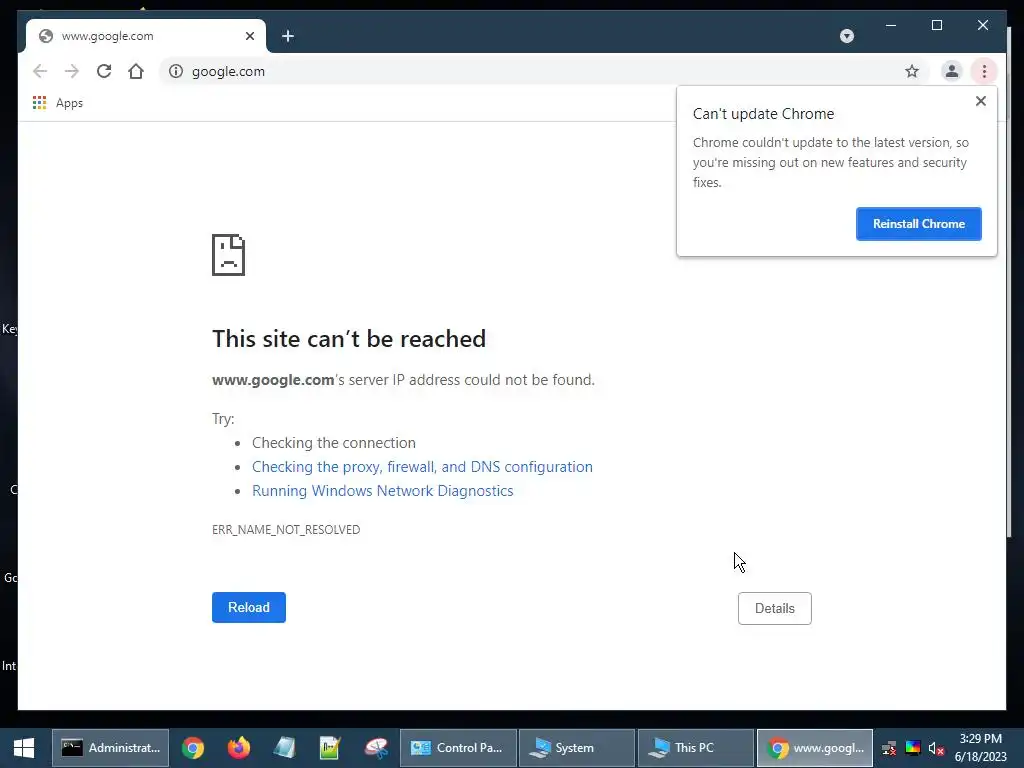Select the www.googl... Chrome taskbar button
The height and width of the screenshot is (768, 1024).
coord(815,748)
